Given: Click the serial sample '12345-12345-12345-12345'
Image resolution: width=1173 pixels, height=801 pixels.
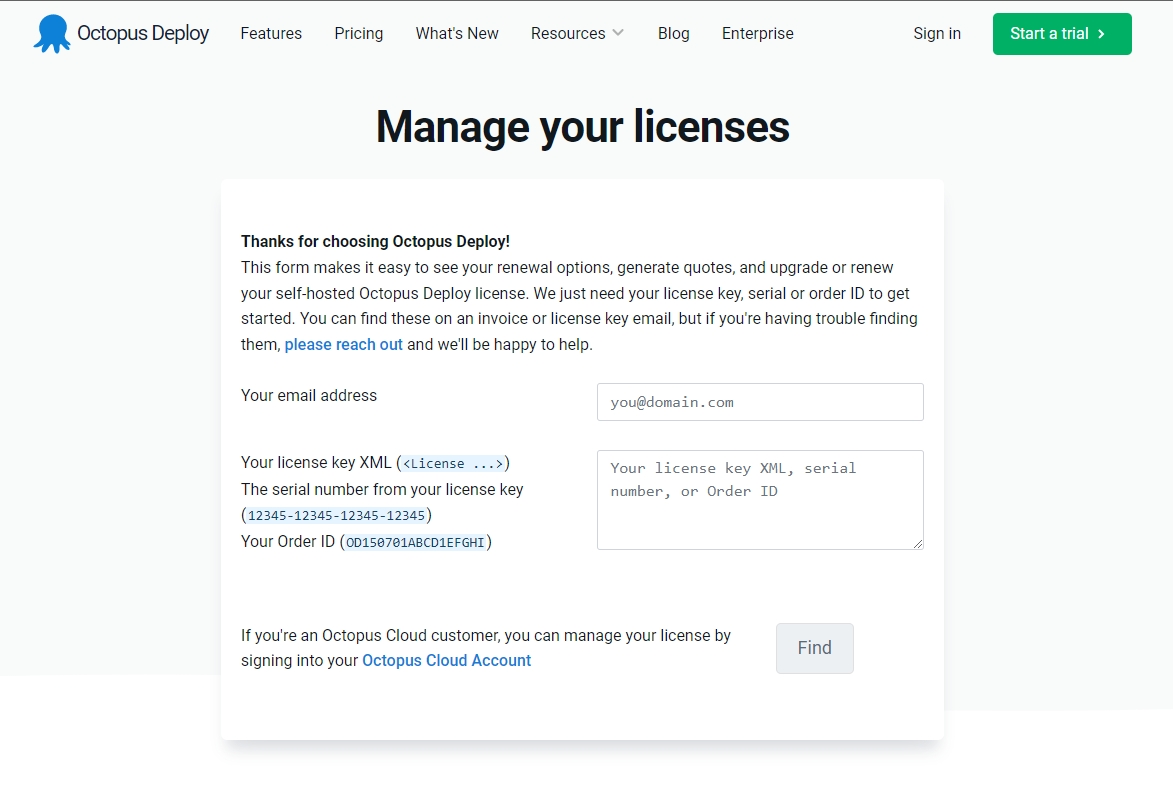Looking at the screenshot, I should pyautogui.click(x=337, y=515).
